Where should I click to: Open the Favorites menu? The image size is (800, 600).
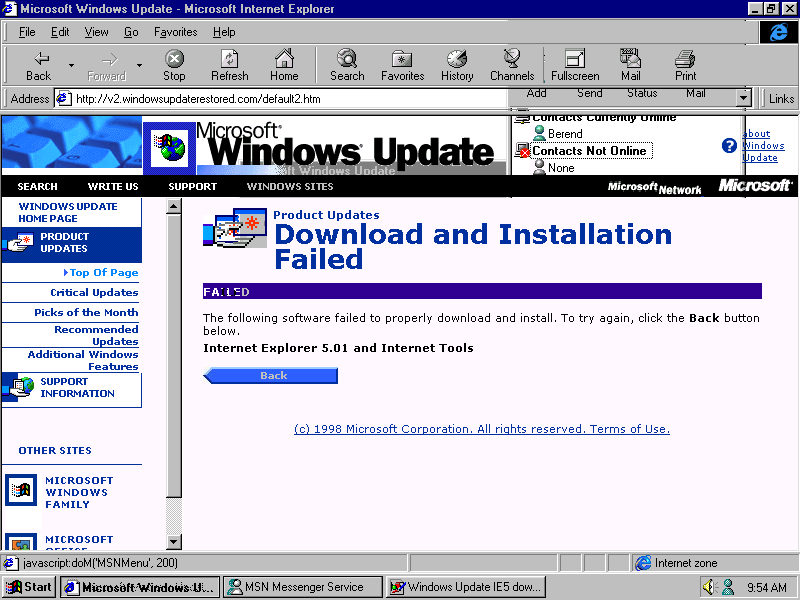click(x=175, y=32)
